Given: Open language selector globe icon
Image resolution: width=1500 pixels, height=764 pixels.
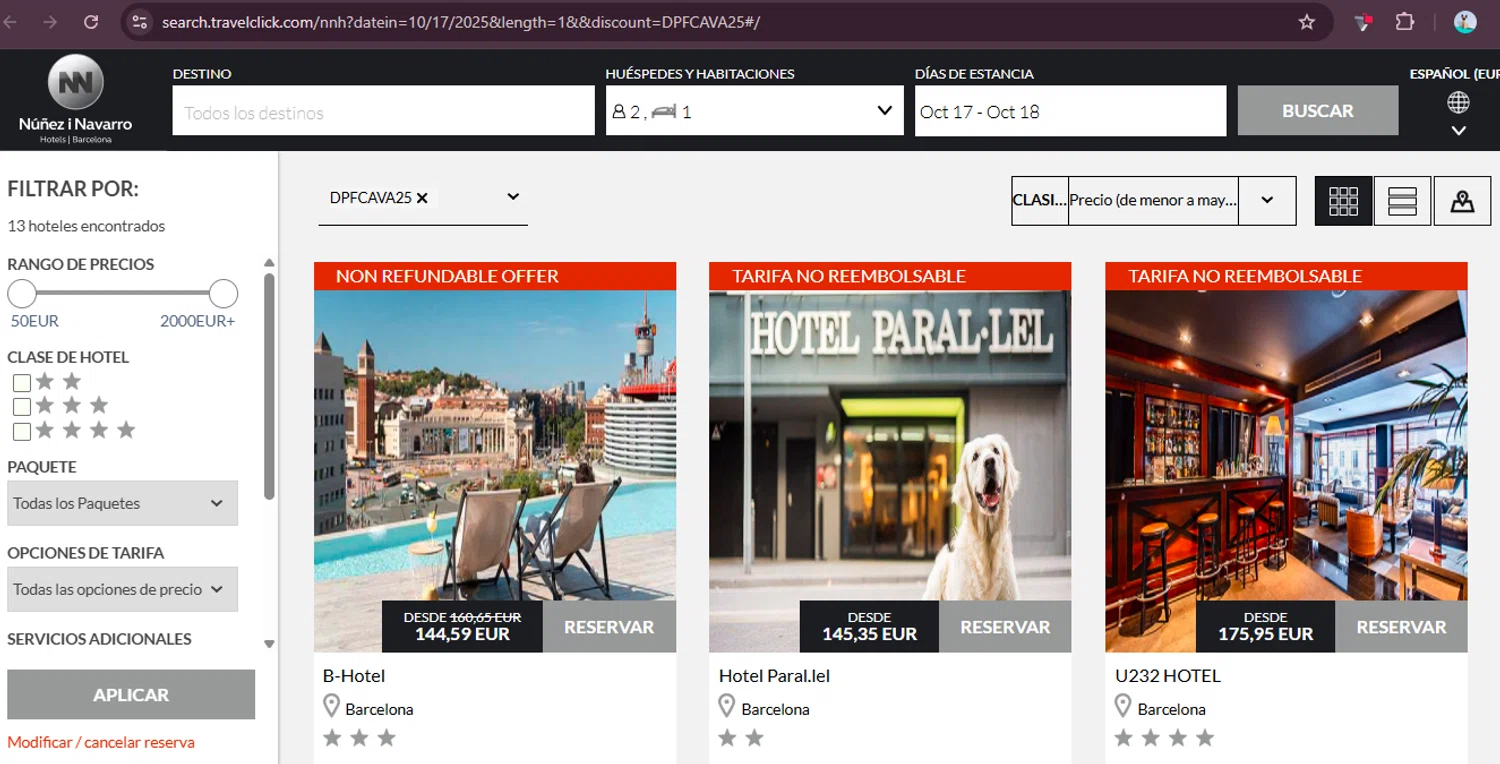Looking at the screenshot, I should click(x=1458, y=102).
